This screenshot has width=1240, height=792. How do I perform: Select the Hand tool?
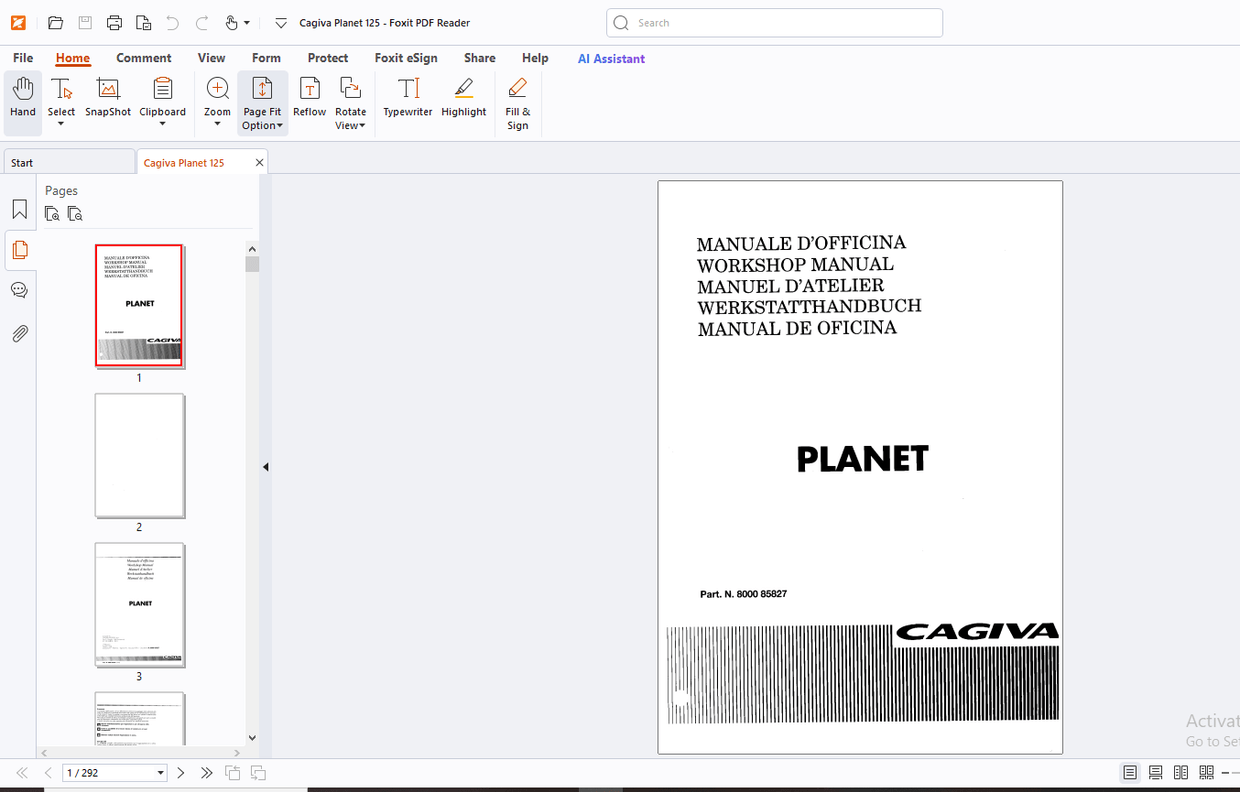[22, 100]
